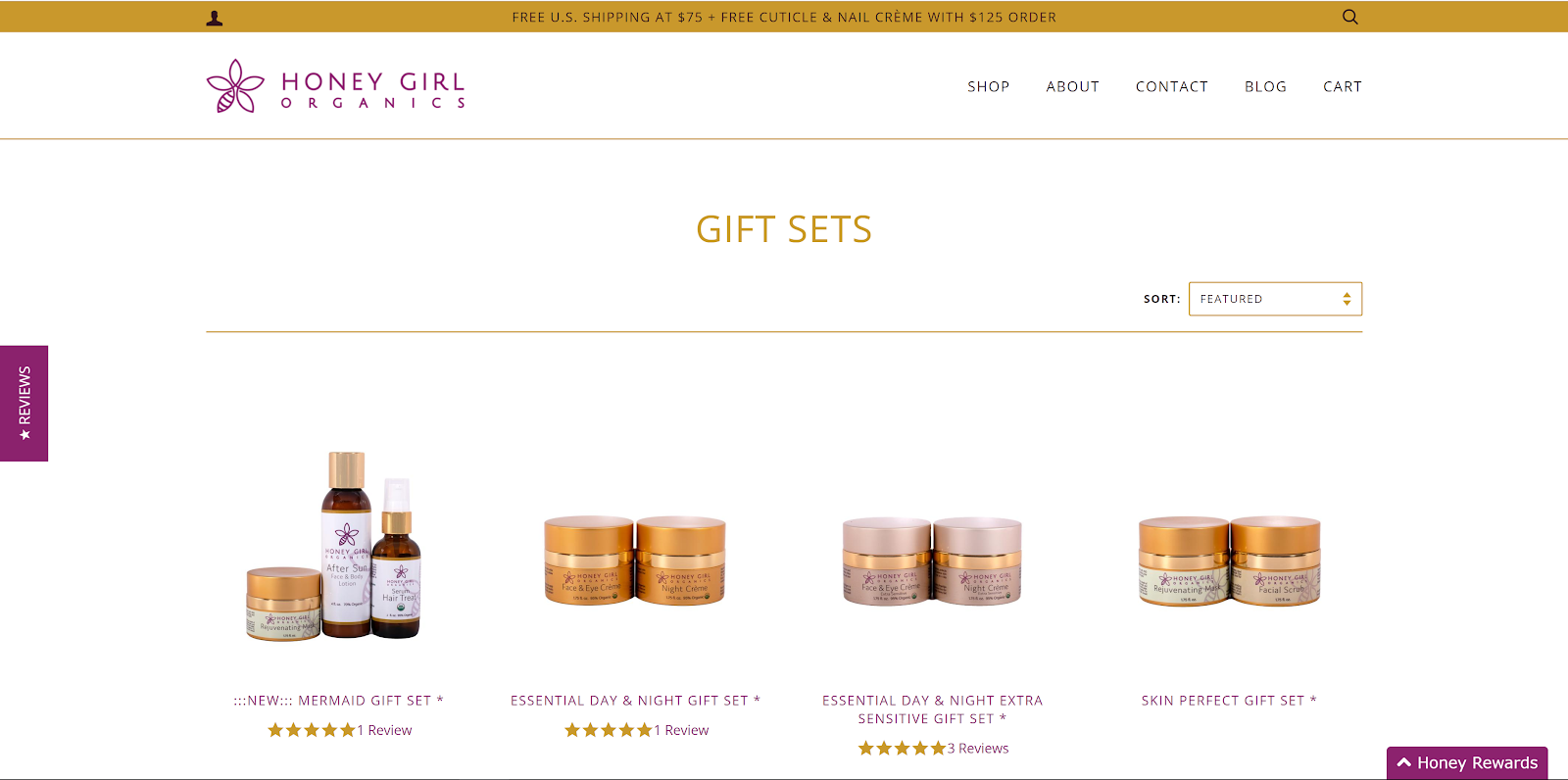
Task: Expand the Honey Rewards widget
Action: point(1467,762)
